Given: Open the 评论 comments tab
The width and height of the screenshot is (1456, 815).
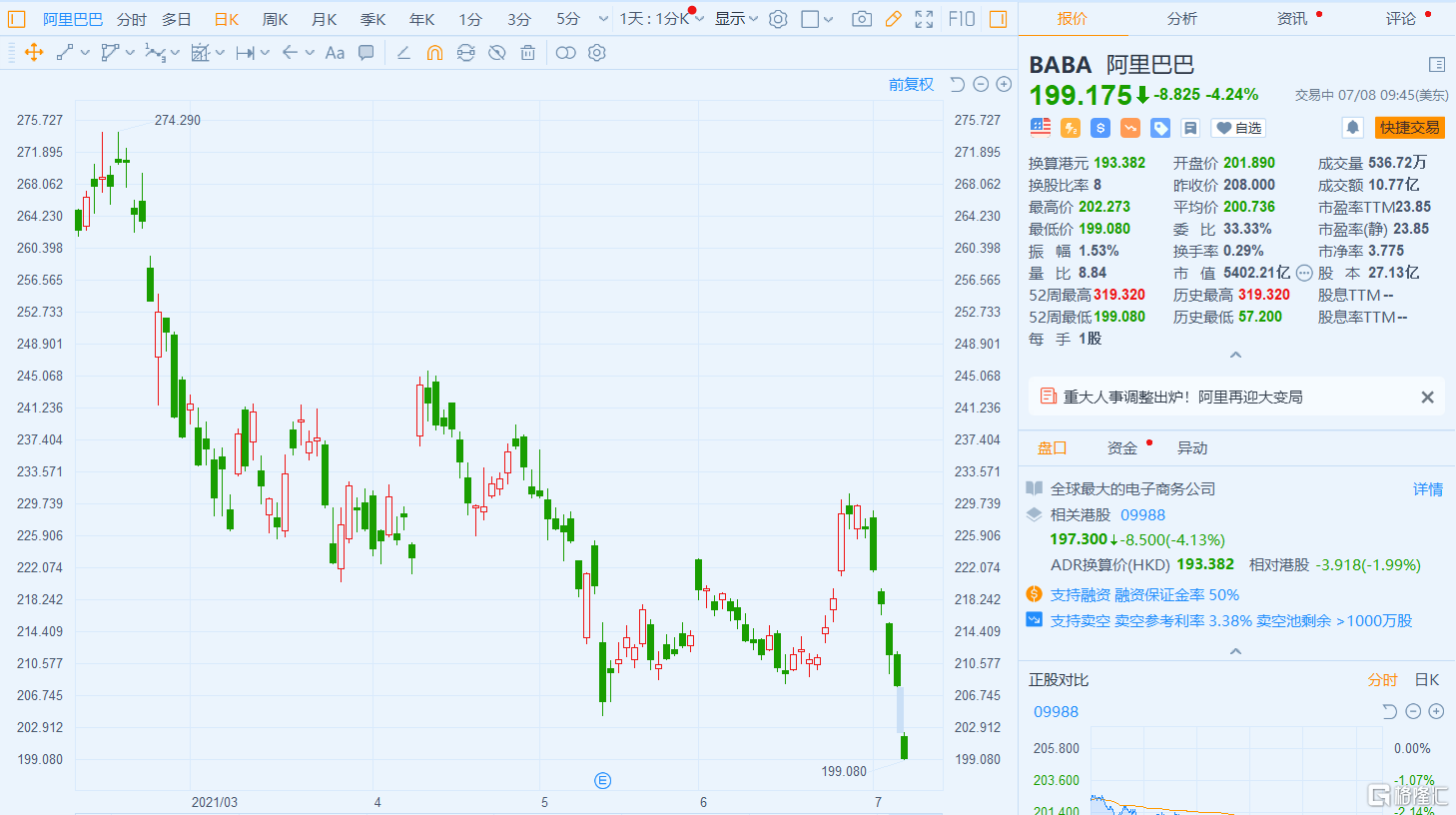Looking at the screenshot, I should (x=1401, y=19).
